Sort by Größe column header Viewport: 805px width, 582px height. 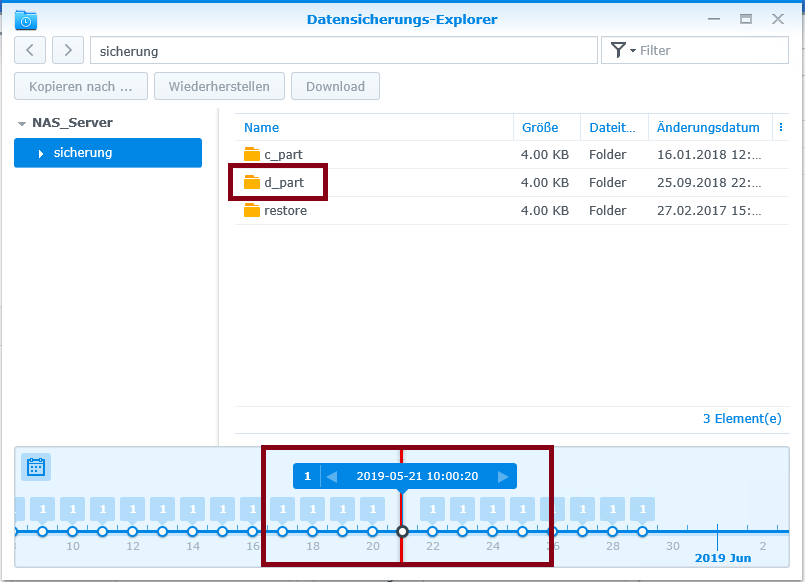click(x=540, y=128)
